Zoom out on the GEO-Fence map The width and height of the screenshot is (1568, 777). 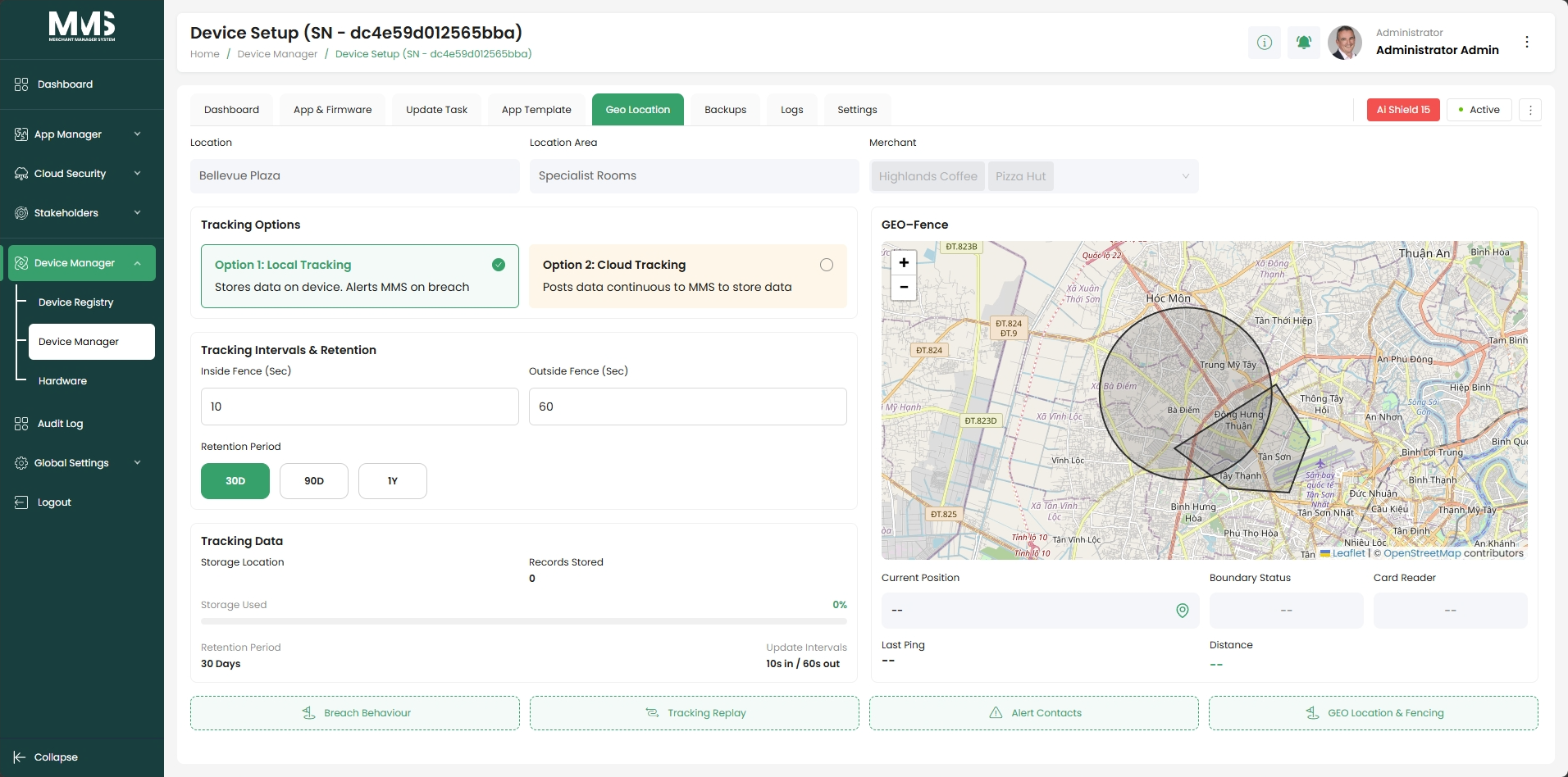click(x=904, y=287)
